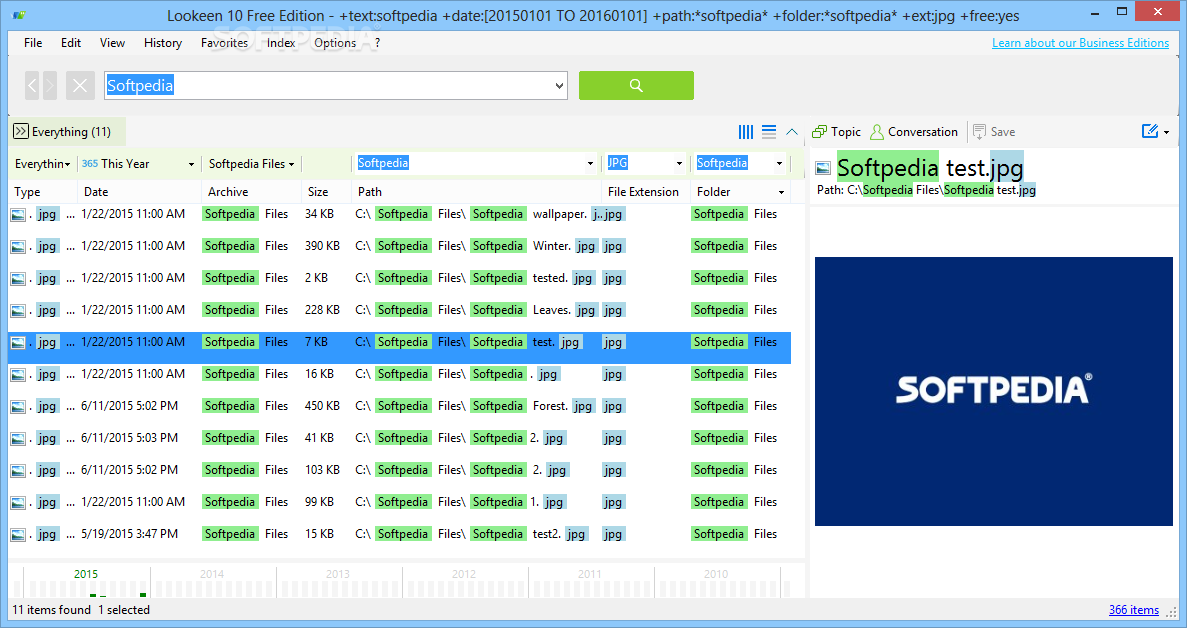Click image icon of Softpedia Winter row

coord(18,247)
